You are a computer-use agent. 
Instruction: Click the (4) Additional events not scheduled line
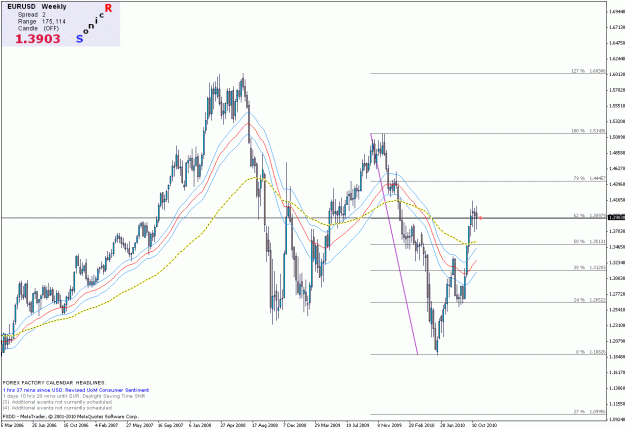point(57,408)
